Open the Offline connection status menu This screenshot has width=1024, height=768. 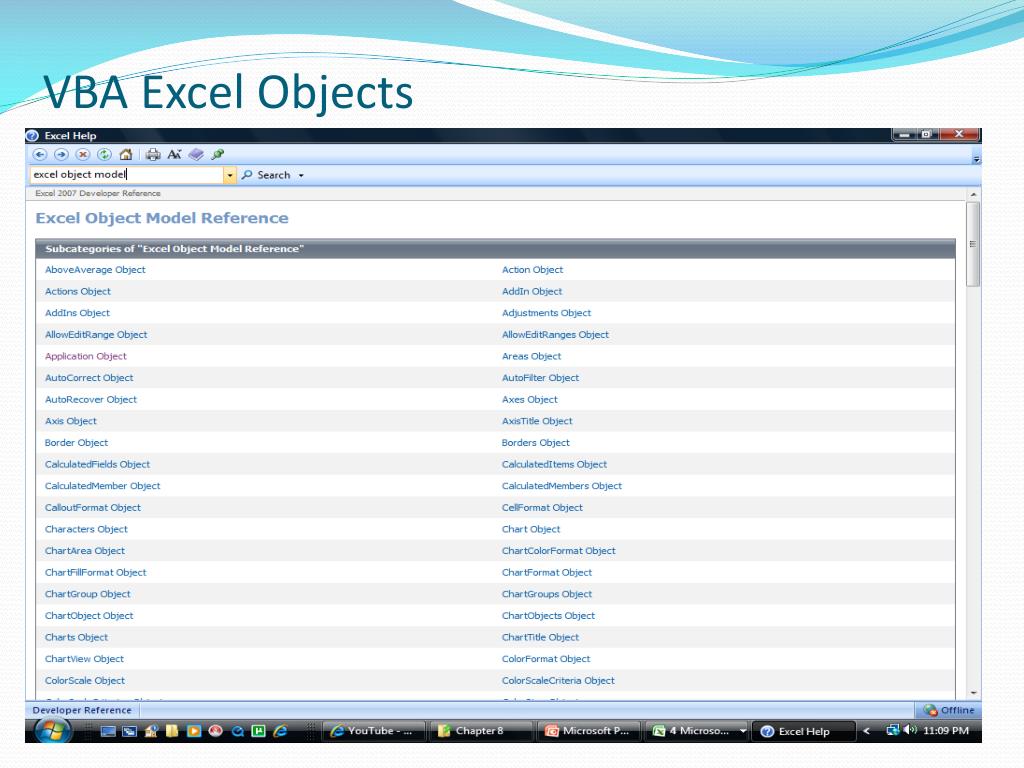949,710
